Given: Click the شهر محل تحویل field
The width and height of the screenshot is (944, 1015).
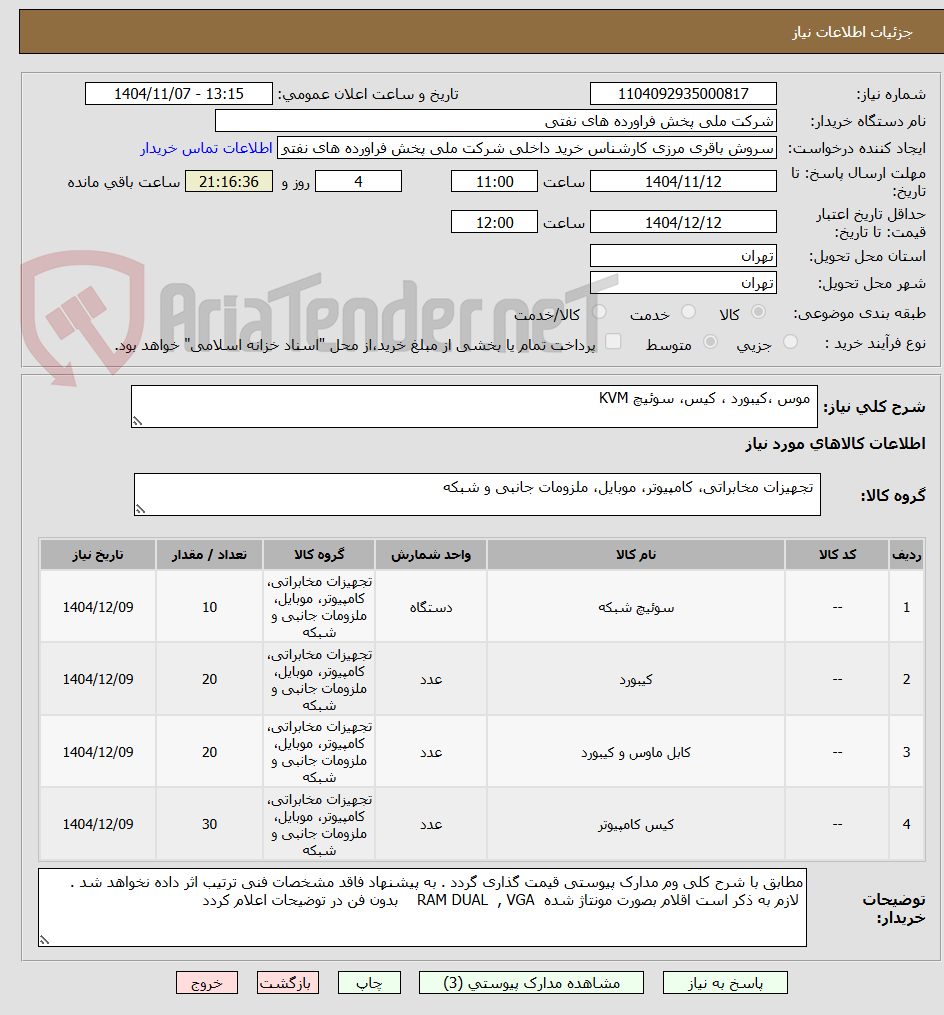Looking at the screenshot, I should [x=683, y=283].
